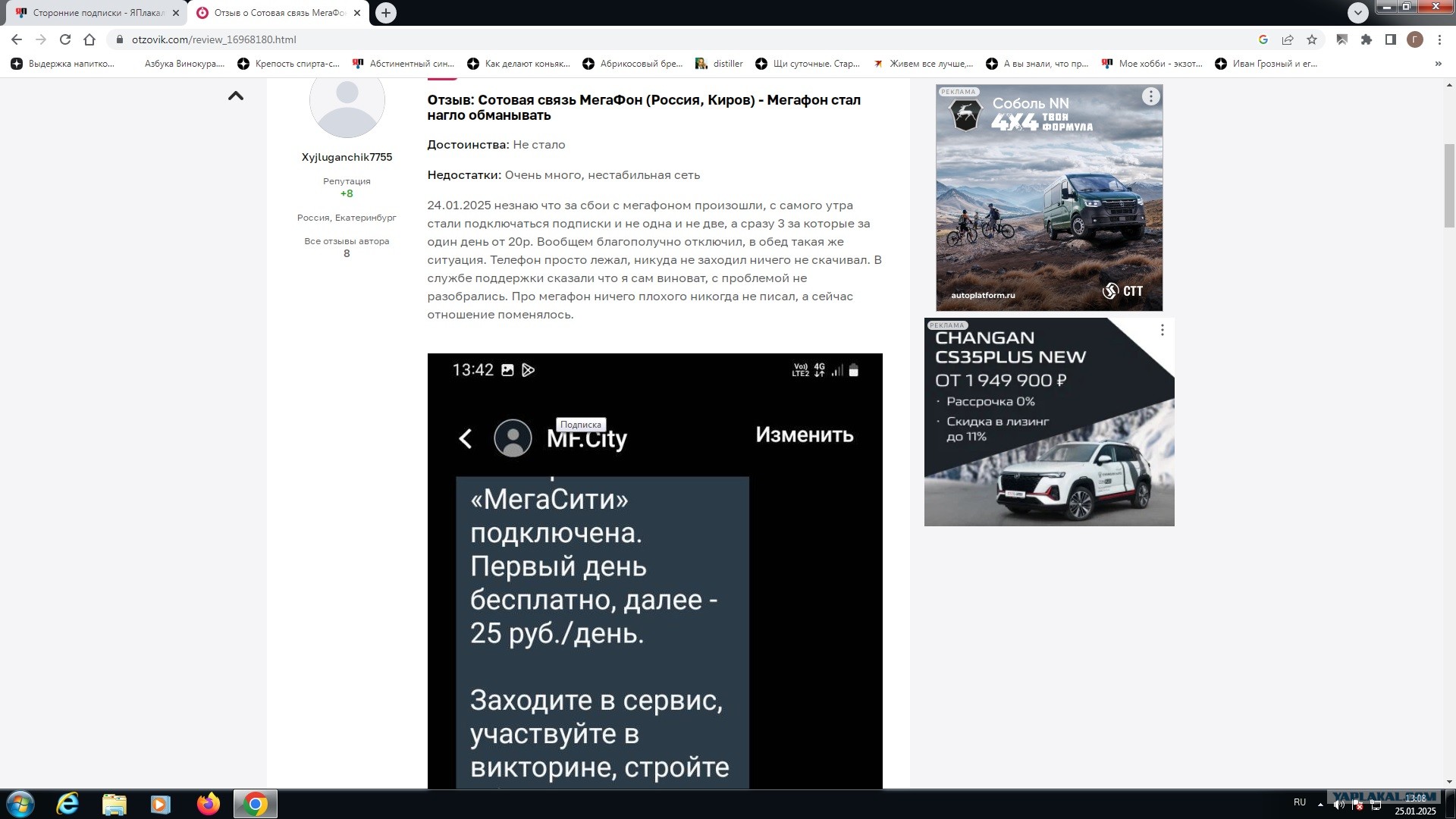
Task: Show hidden system tray icons
Action: point(1320,804)
